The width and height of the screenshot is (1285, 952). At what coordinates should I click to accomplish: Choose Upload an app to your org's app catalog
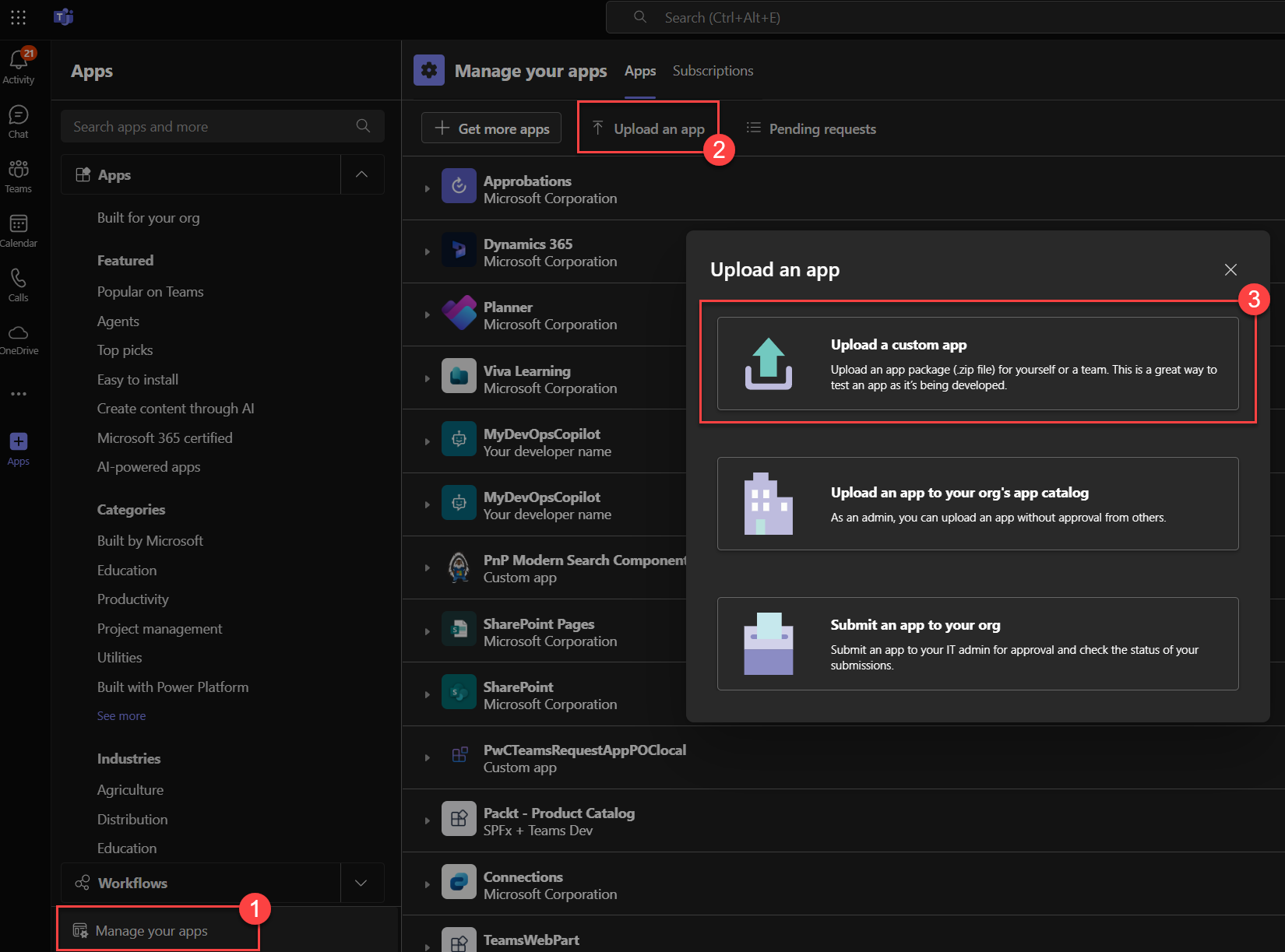(978, 504)
